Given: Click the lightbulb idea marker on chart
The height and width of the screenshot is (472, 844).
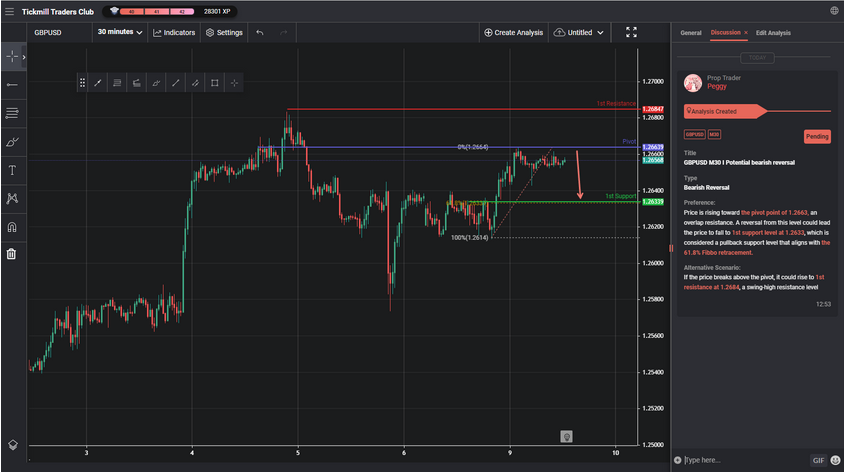Looking at the screenshot, I should (566, 436).
